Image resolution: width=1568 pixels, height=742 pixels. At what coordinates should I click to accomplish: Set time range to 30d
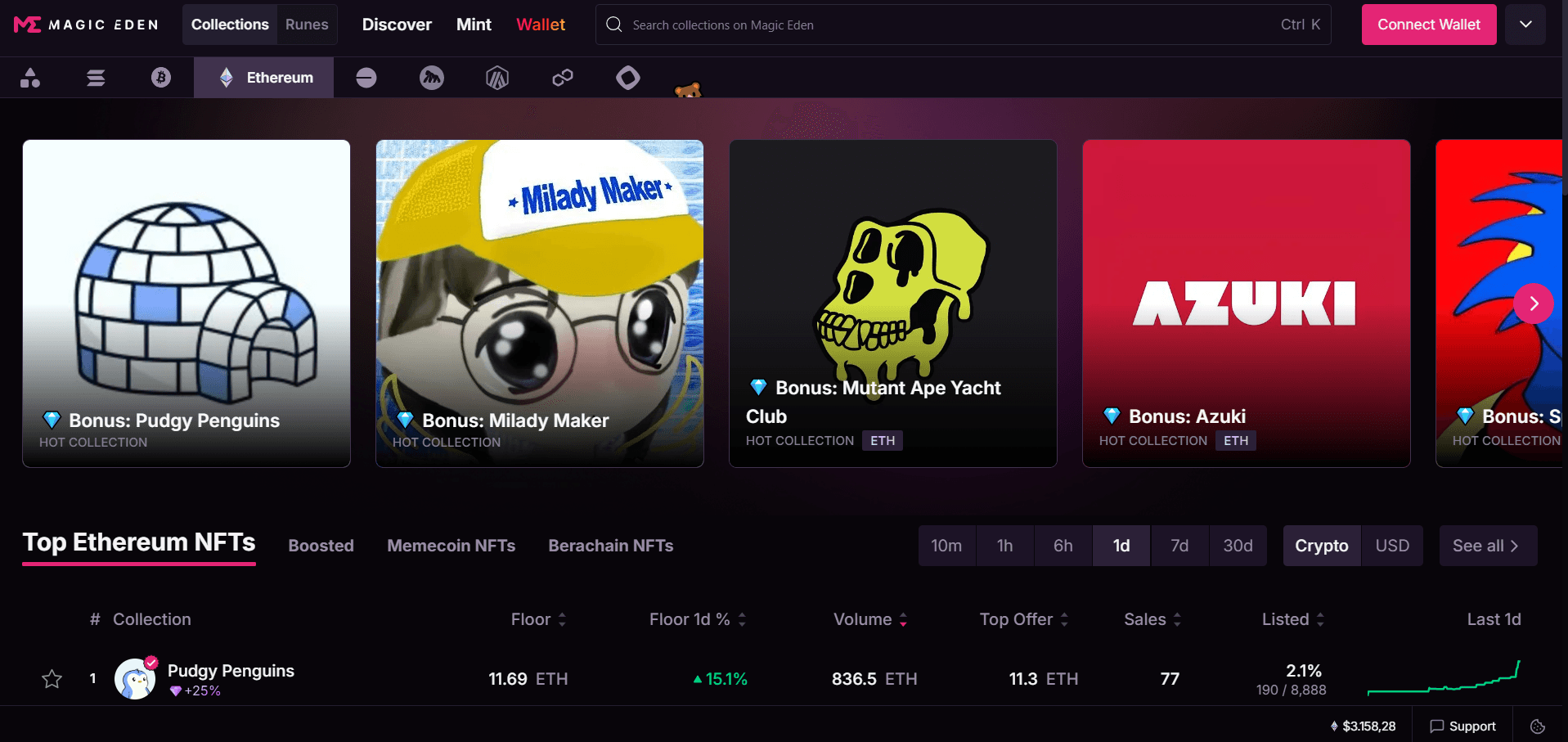[x=1238, y=546]
